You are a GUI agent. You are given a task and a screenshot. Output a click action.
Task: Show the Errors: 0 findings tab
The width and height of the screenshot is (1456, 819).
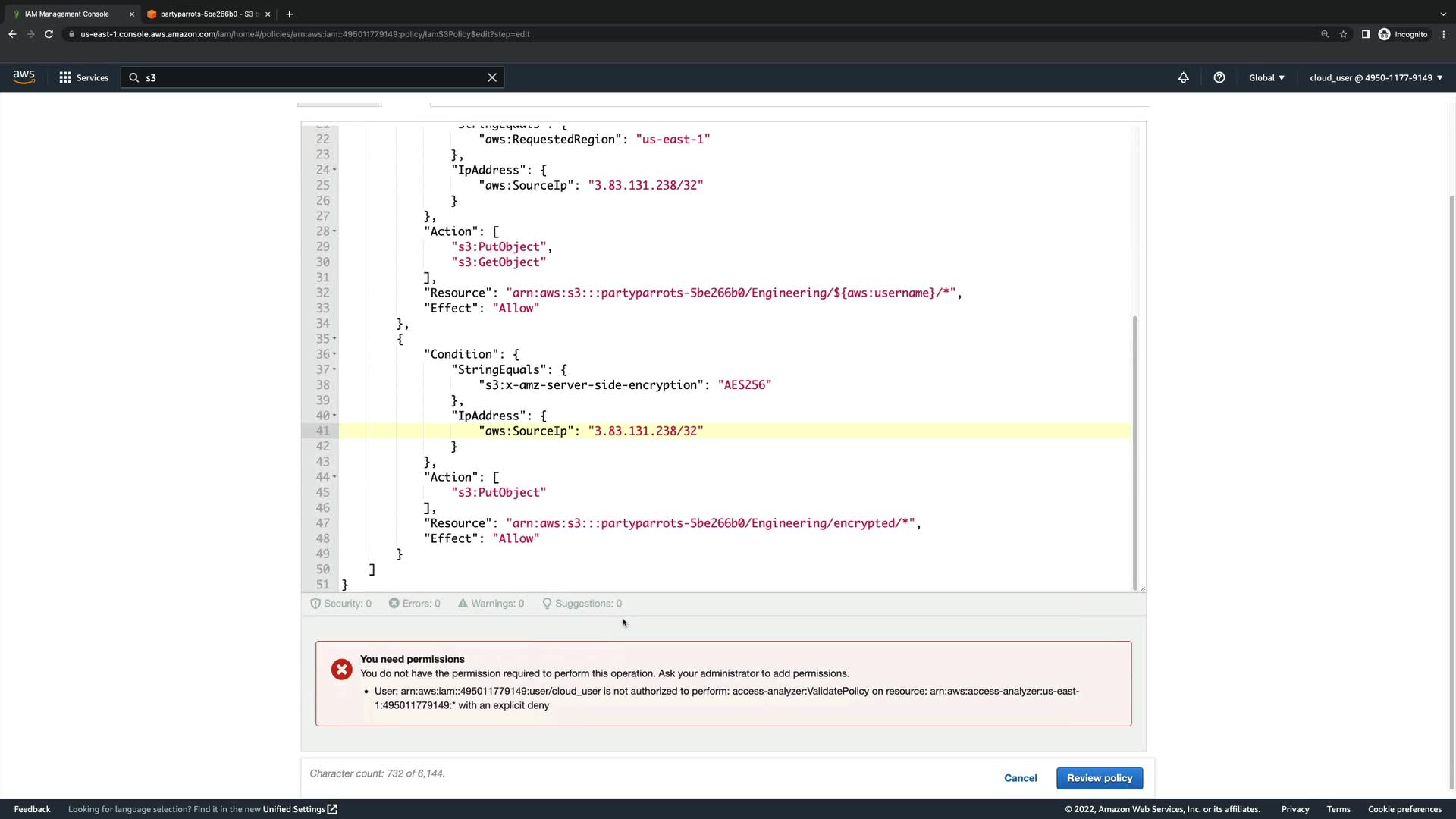click(x=415, y=604)
